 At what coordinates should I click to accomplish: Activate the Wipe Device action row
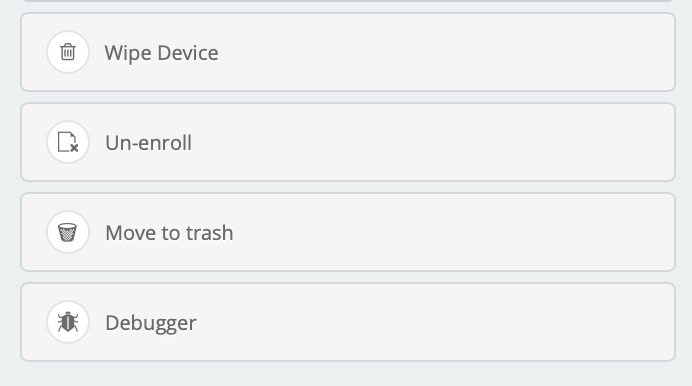point(348,52)
